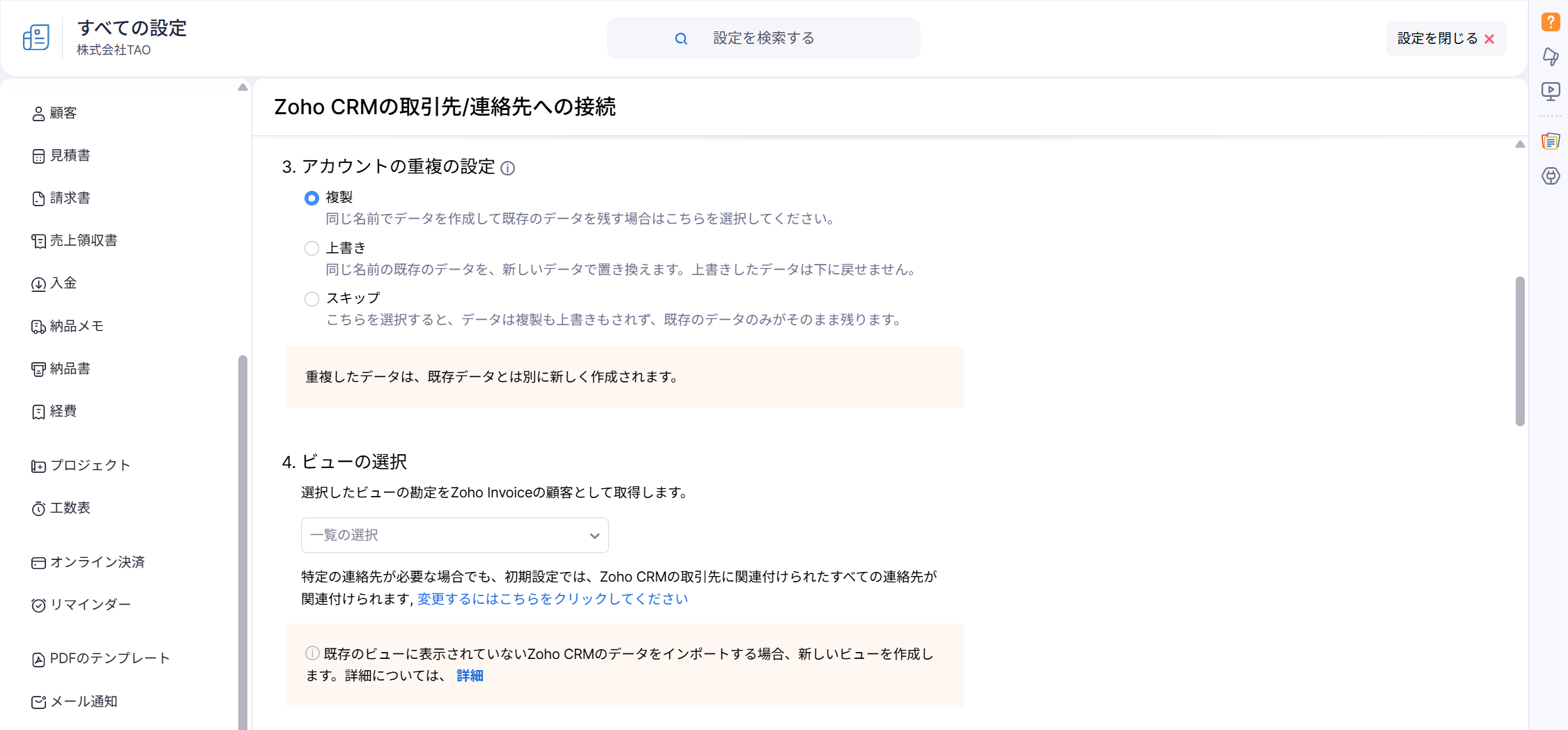Viewport: 1568px width, 730px height.
Task: Open the announcements megaphone icon
Action: [x=1551, y=56]
